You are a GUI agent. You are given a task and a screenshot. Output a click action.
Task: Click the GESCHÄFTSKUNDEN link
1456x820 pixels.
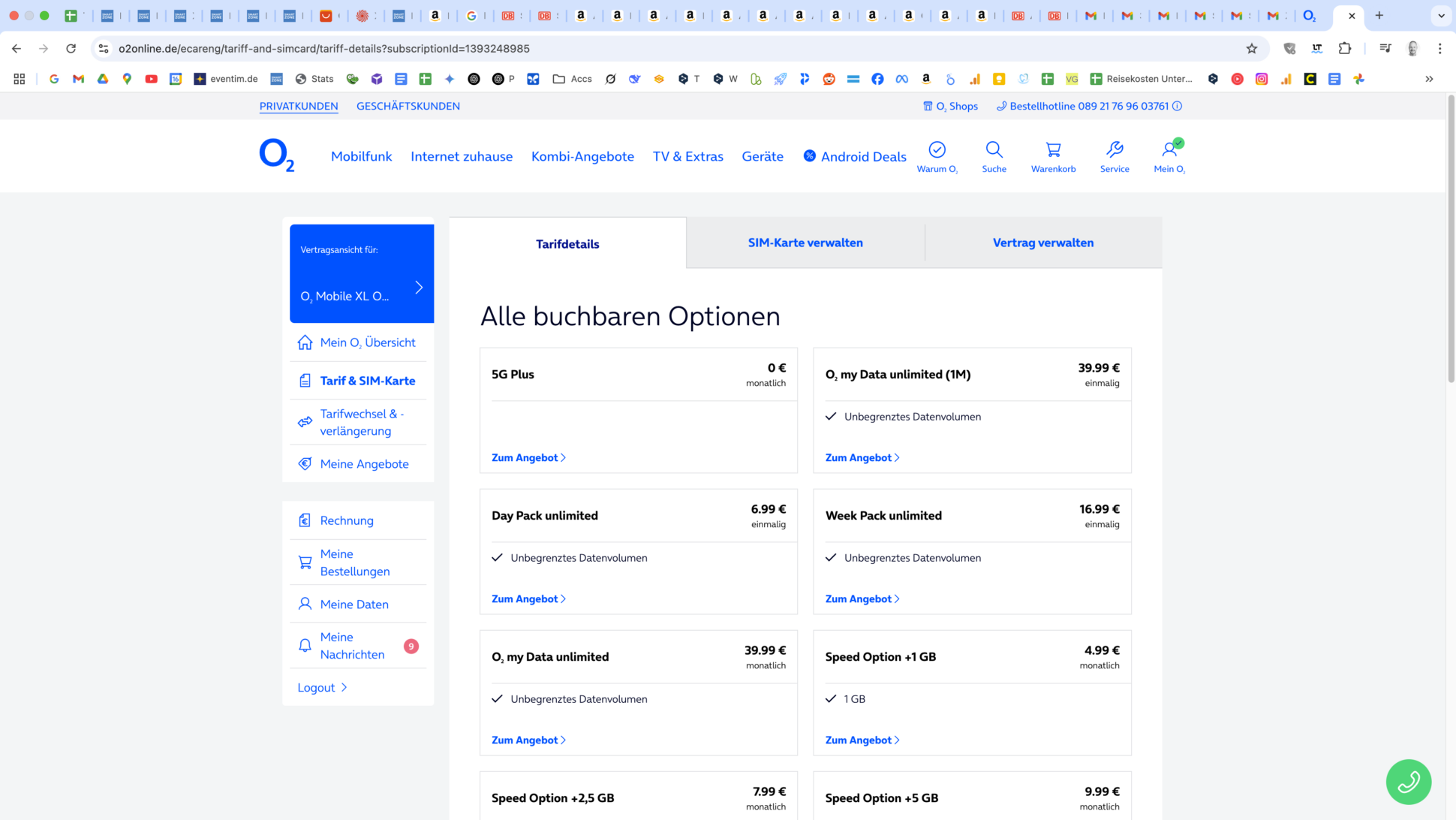pos(408,106)
